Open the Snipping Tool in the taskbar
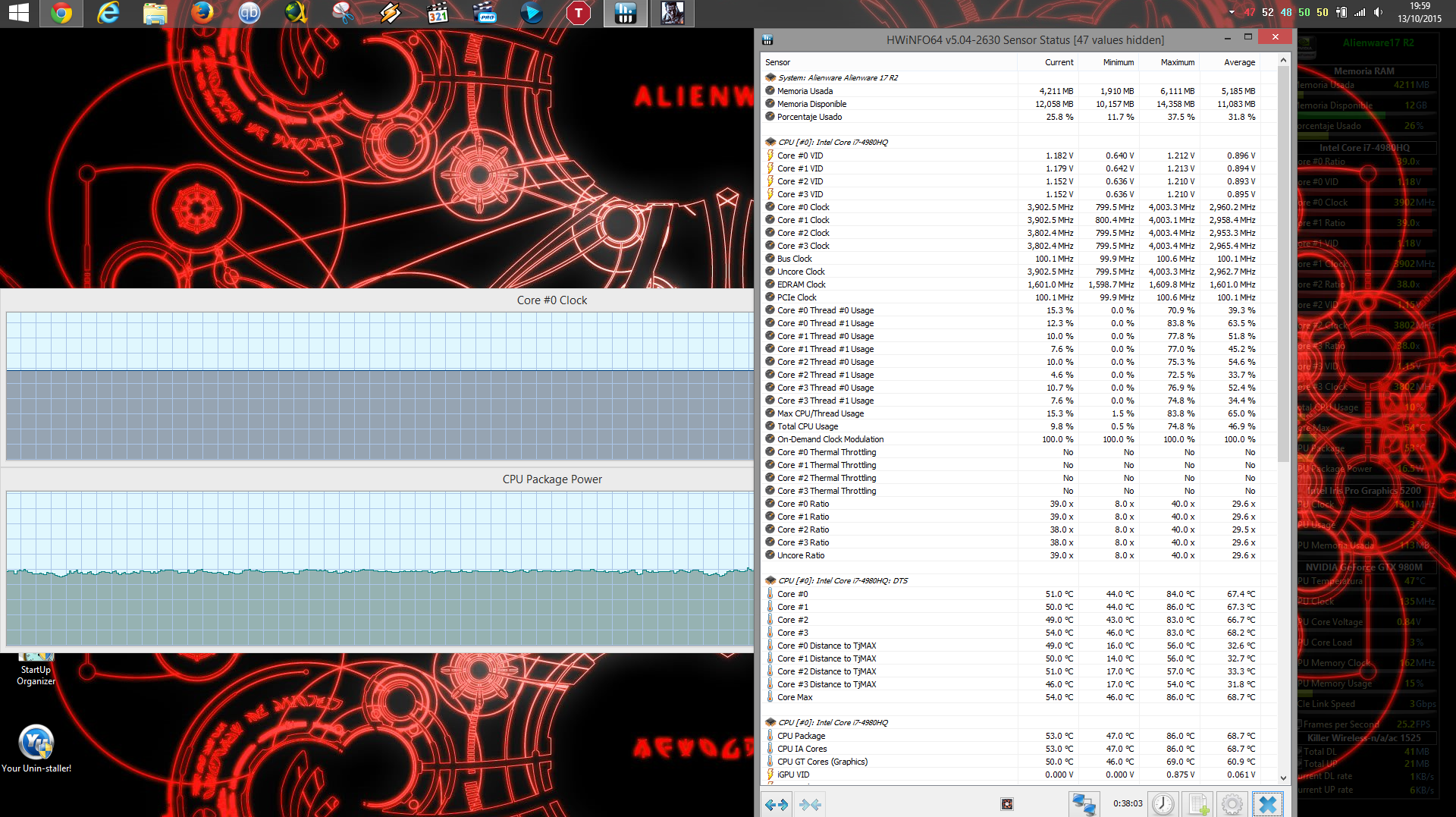The height and width of the screenshot is (817, 1456). click(344, 13)
